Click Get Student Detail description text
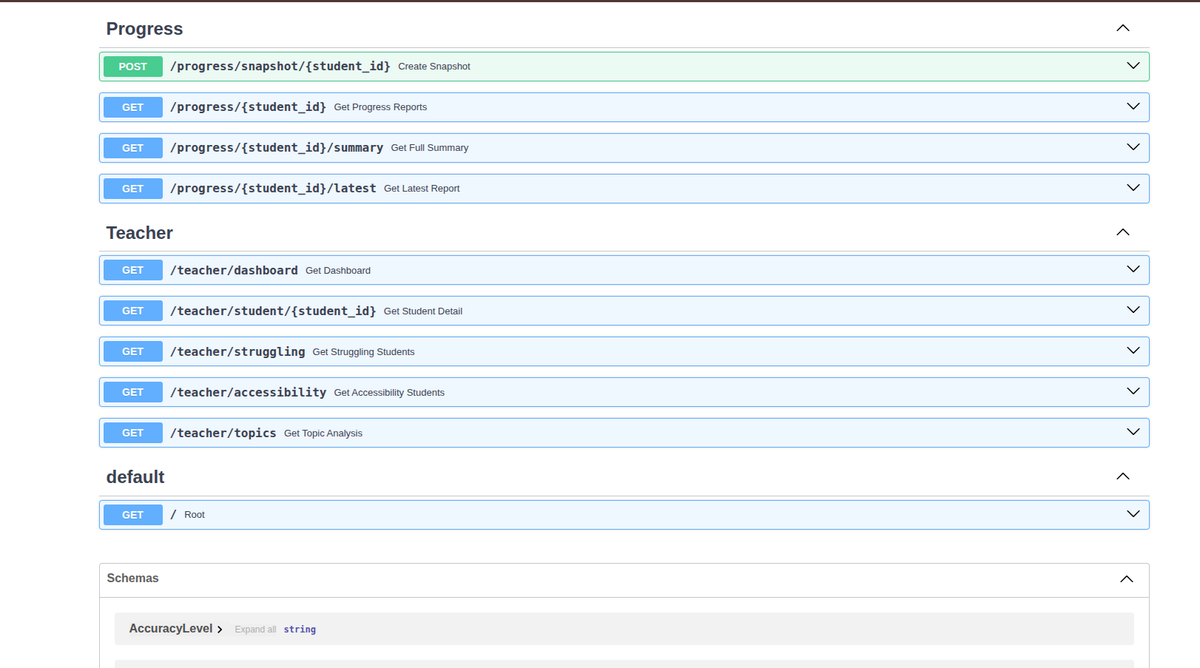Viewport: 1200px width, 668px height. (x=423, y=311)
